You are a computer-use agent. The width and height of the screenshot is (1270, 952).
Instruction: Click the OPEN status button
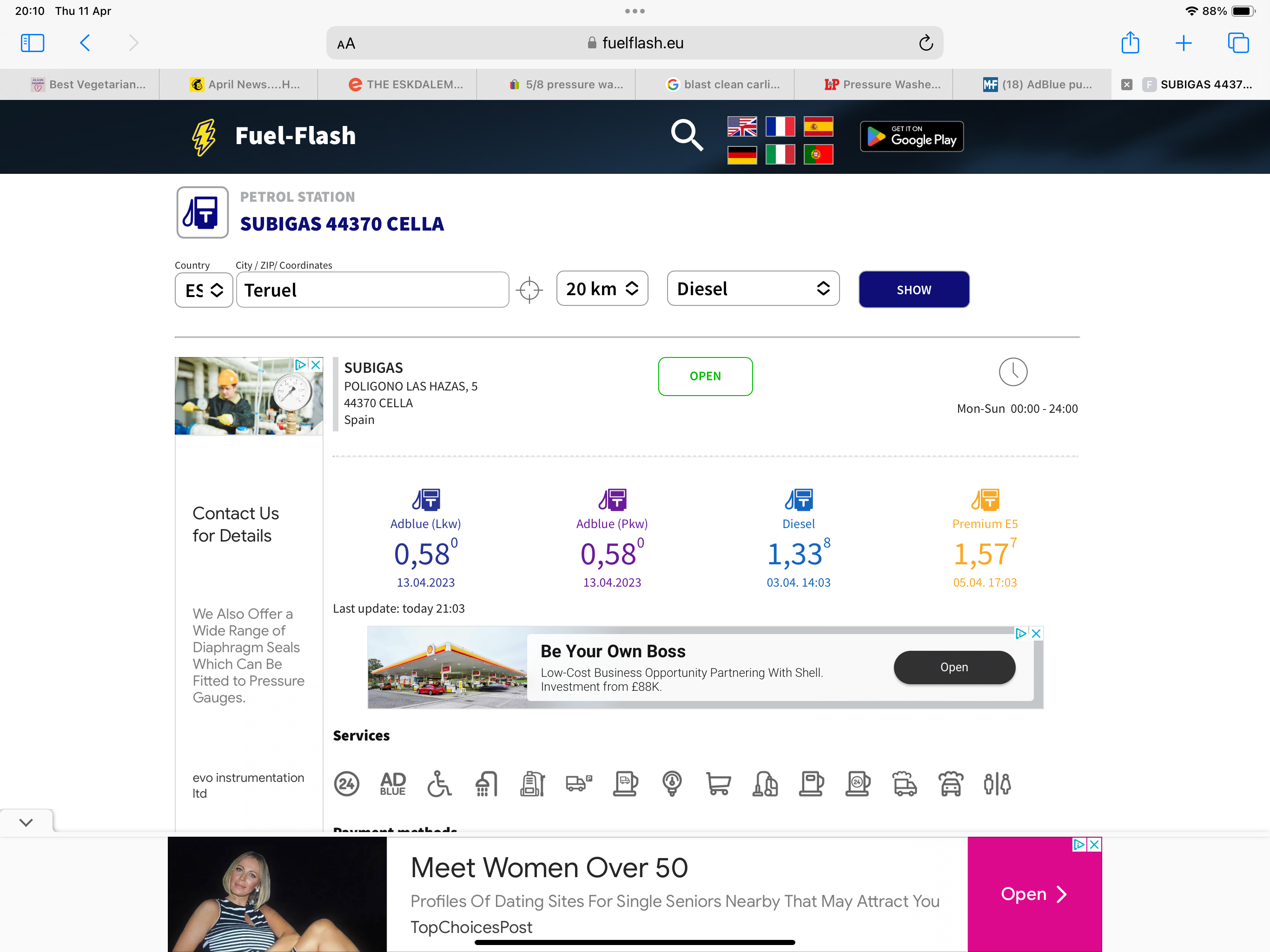pos(705,376)
